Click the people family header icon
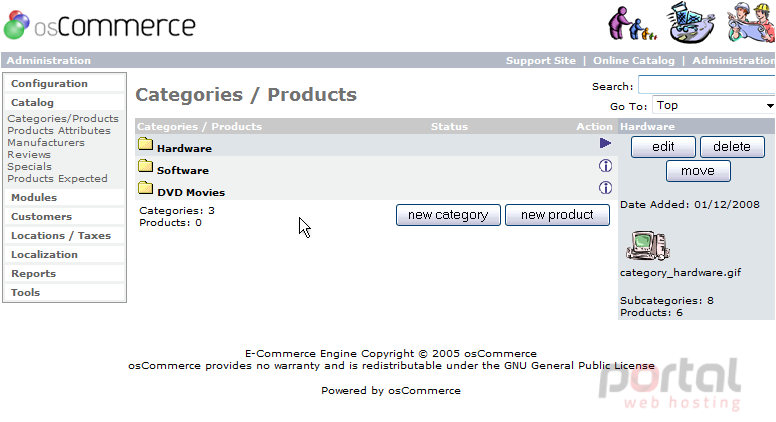The image size is (776, 422). pos(632,23)
